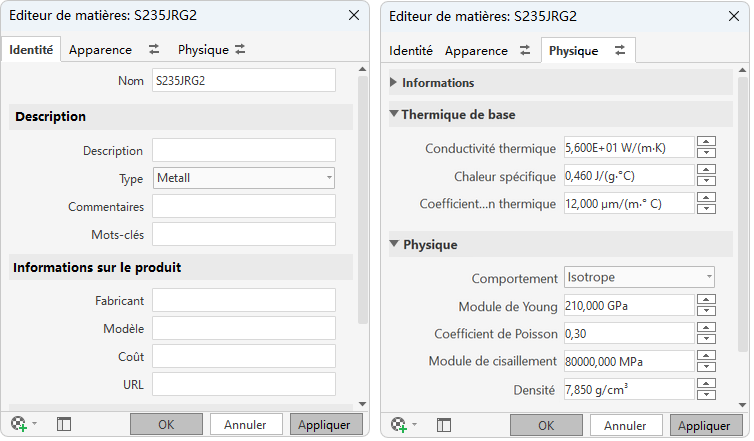Close the left Editeur de matières window
Image resolution: width=754 pixels, height=441 pixels.
354,15
